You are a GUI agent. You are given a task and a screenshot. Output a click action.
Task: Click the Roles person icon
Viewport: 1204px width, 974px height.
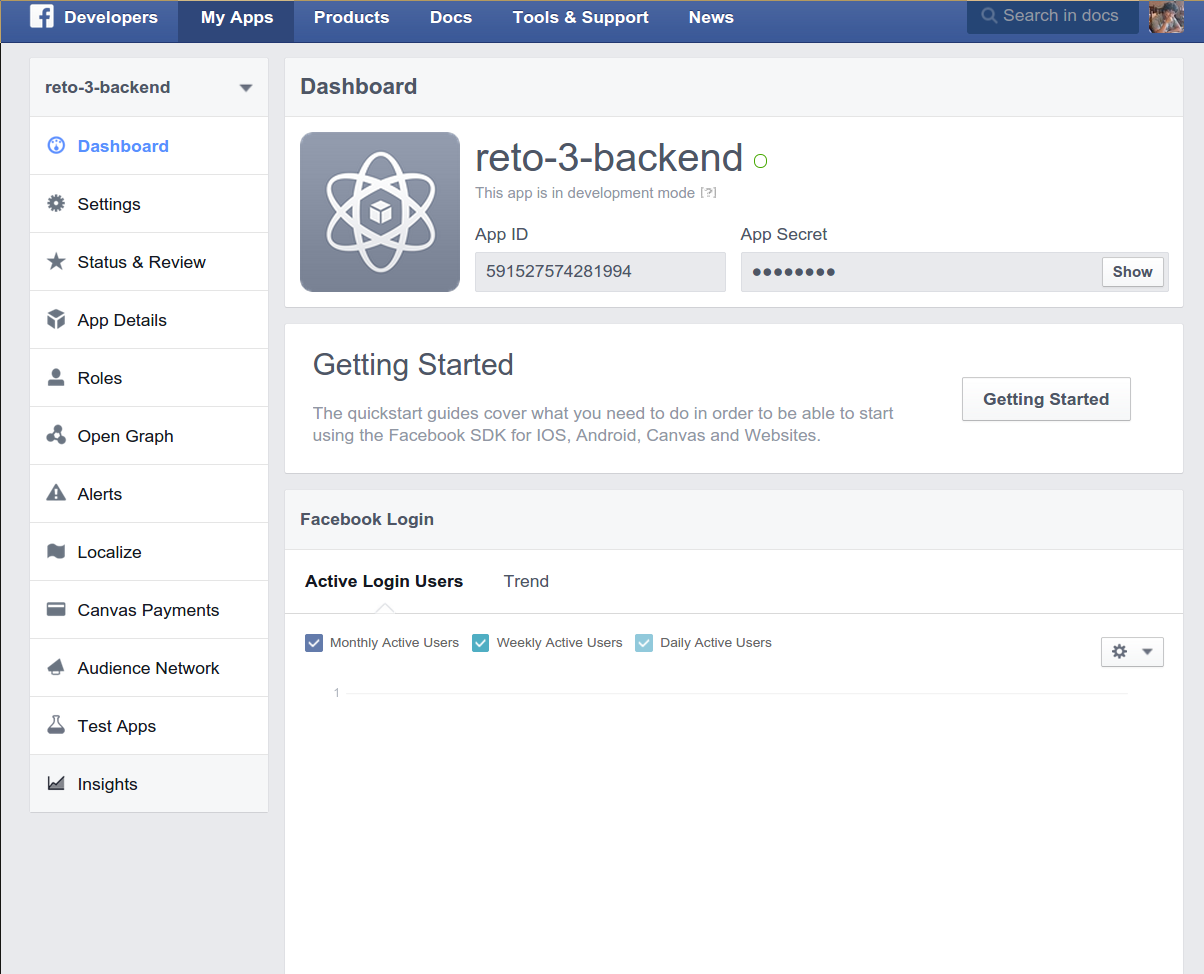tap(56, 377)
